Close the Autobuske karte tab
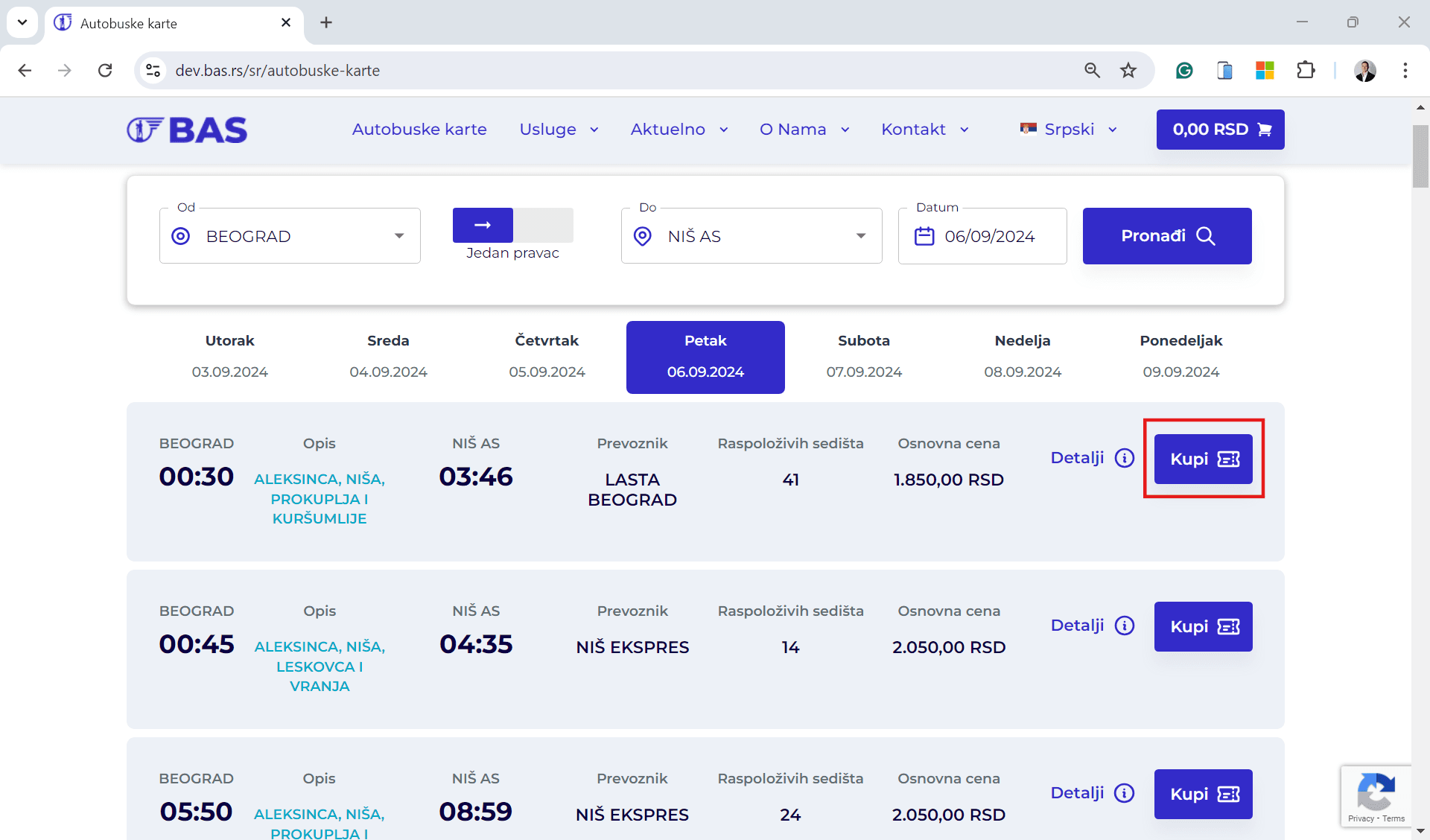The width and height of the screenshot is (1430, 840). pyautogui.click(x=286, y=22)
